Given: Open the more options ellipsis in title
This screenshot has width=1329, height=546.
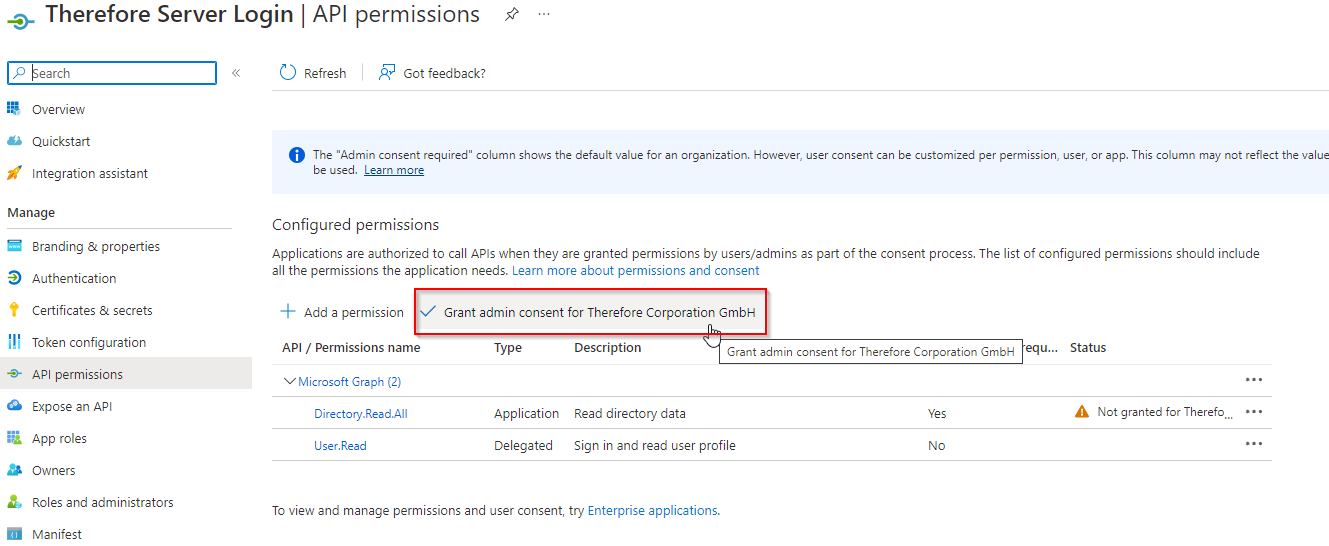Looking at the screenshot, I should point(544,15).
